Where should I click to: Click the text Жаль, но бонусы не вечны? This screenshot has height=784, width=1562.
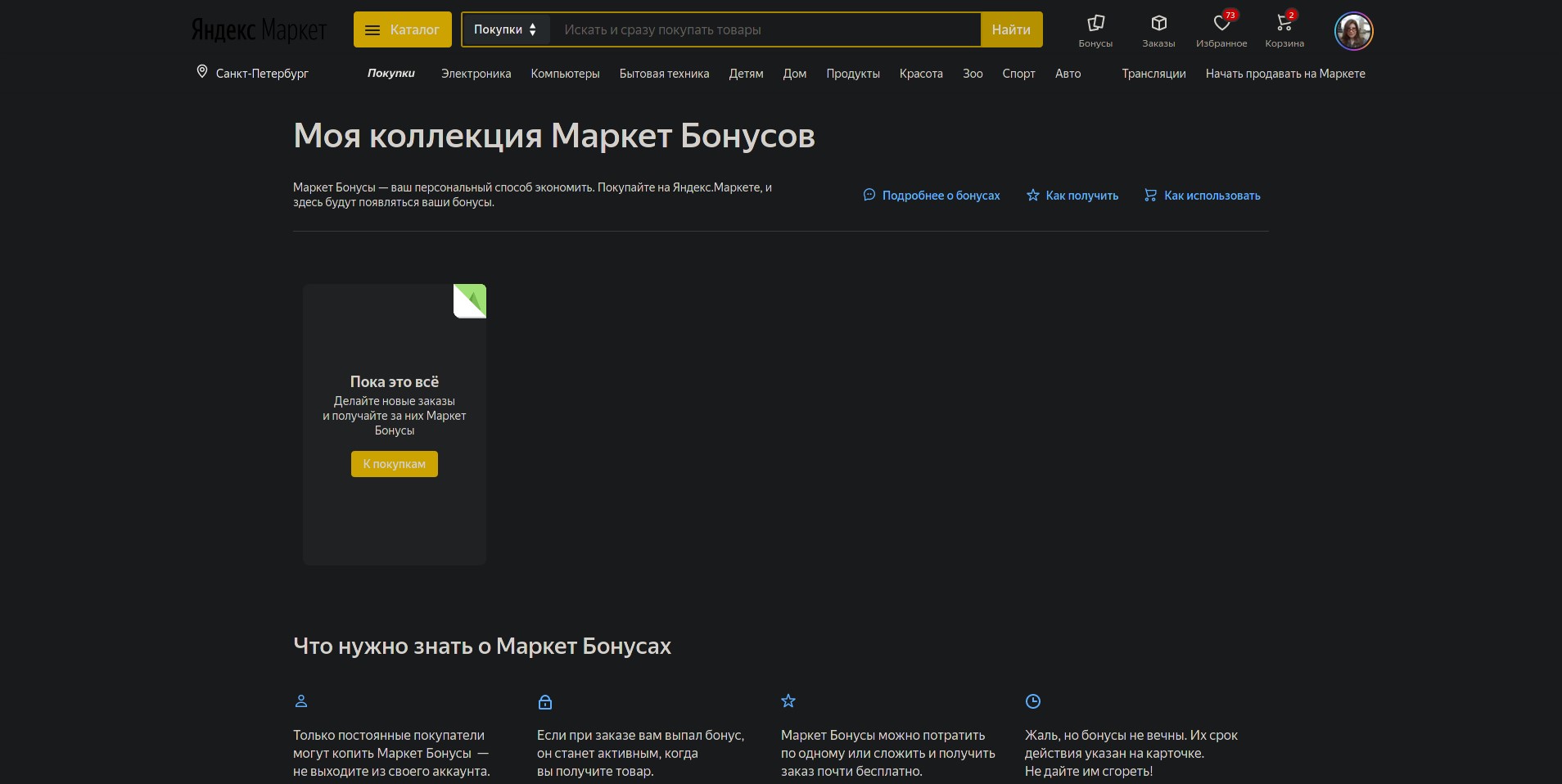(1104, 735)
